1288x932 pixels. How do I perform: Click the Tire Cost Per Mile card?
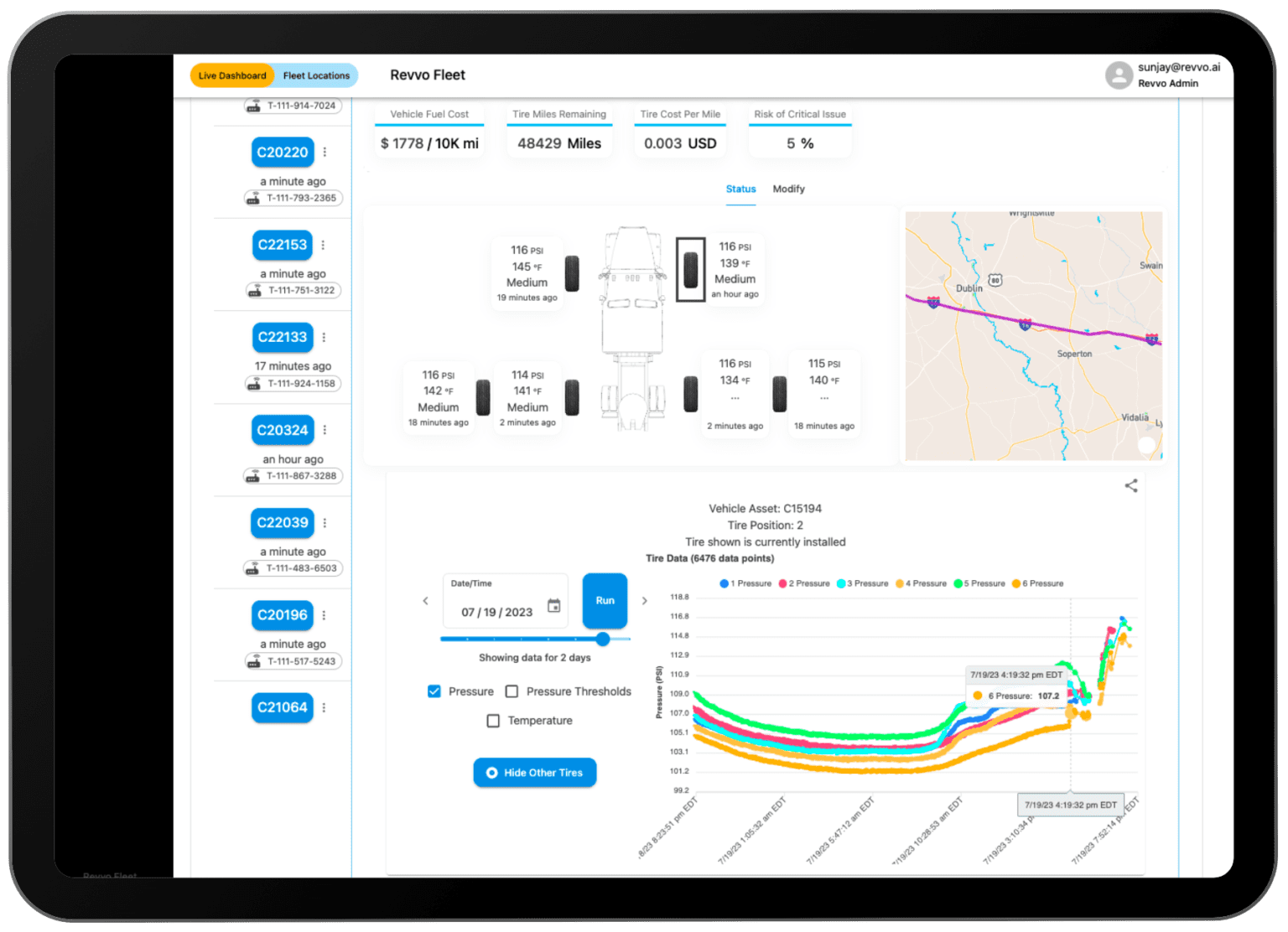(680, 131)
